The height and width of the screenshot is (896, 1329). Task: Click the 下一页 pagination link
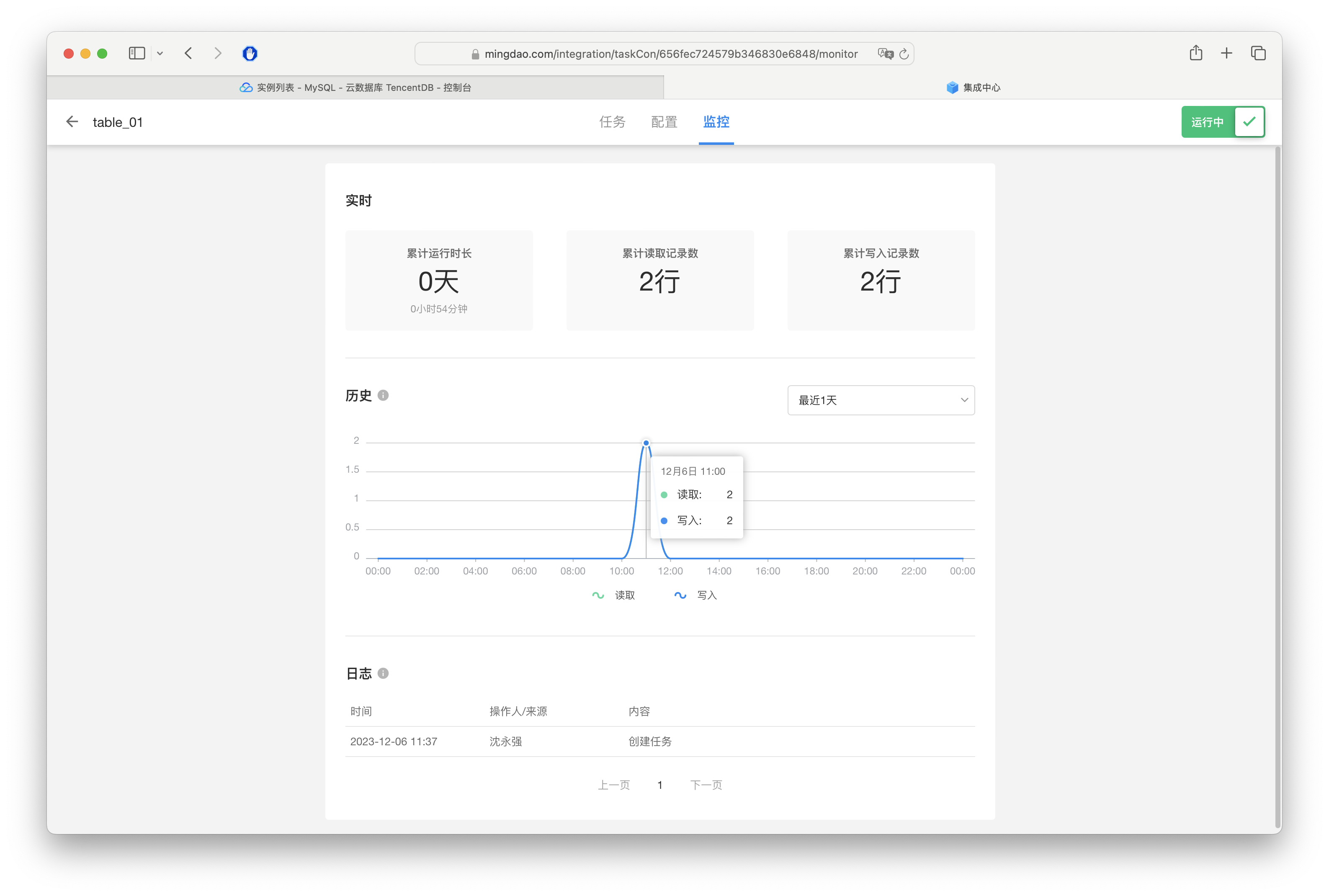click(x=706, y=785)
